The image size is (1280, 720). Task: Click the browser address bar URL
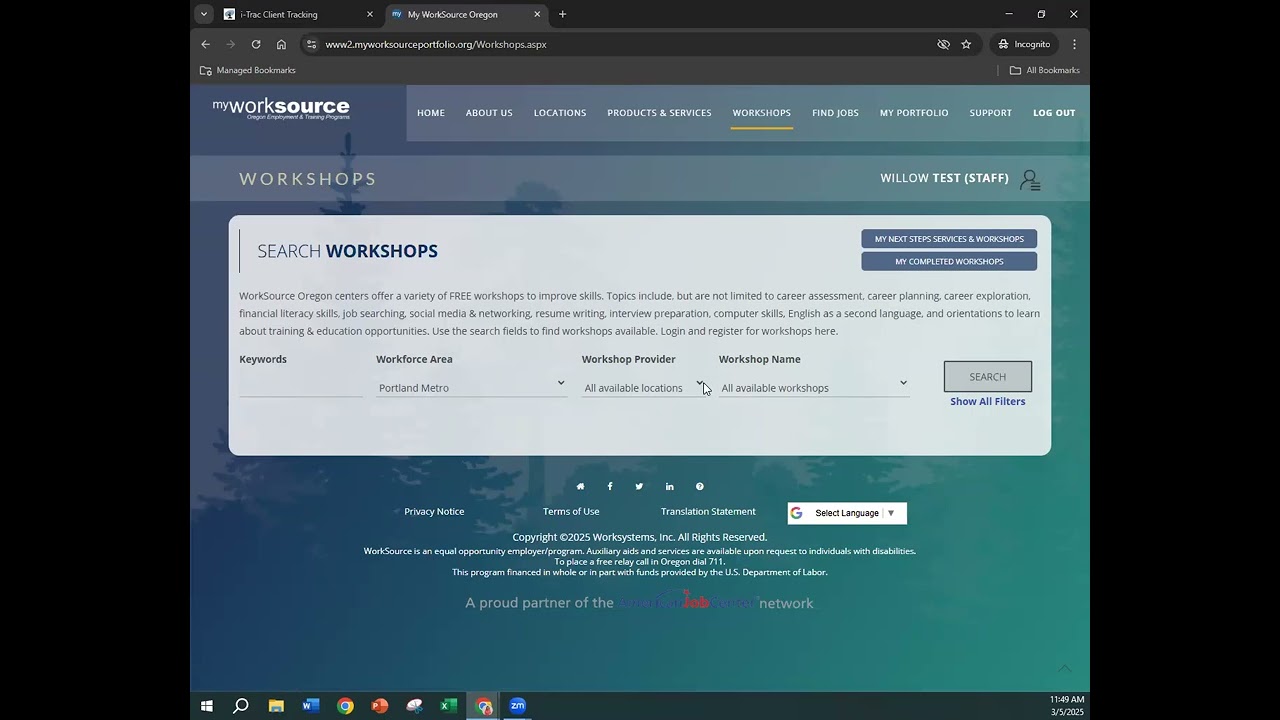point(436,44)
